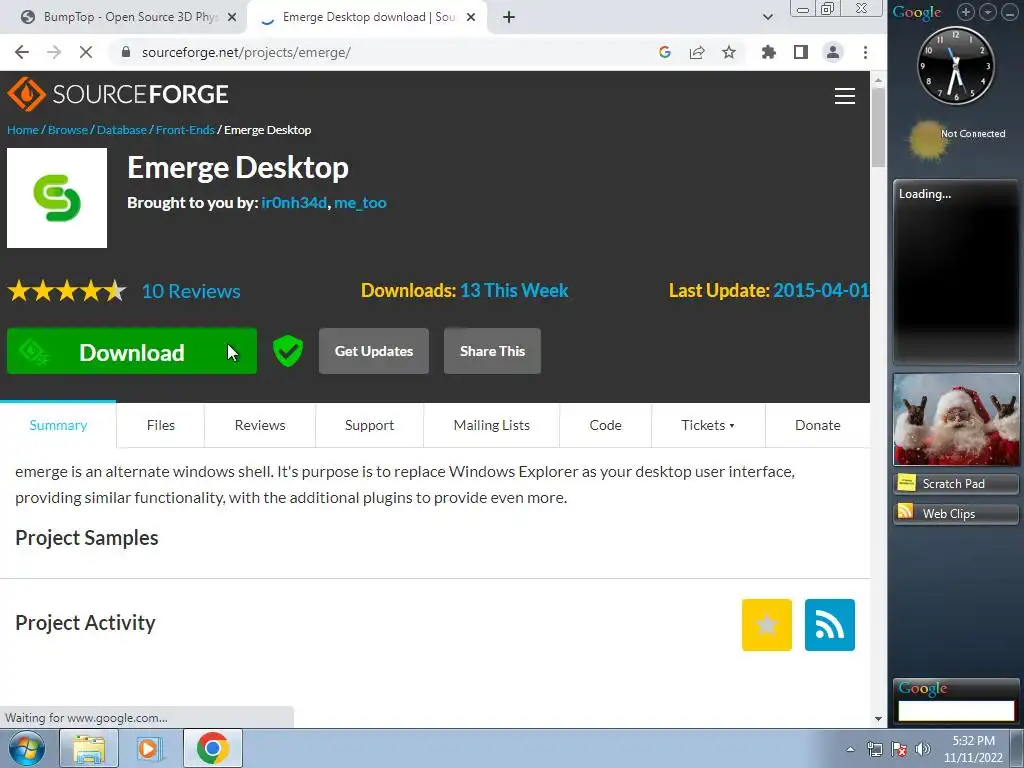Show hidden system tray icons
Image resolution: width=1024 pixels, height=768 pixels.
pyautogui.click(x=850, y=750)
